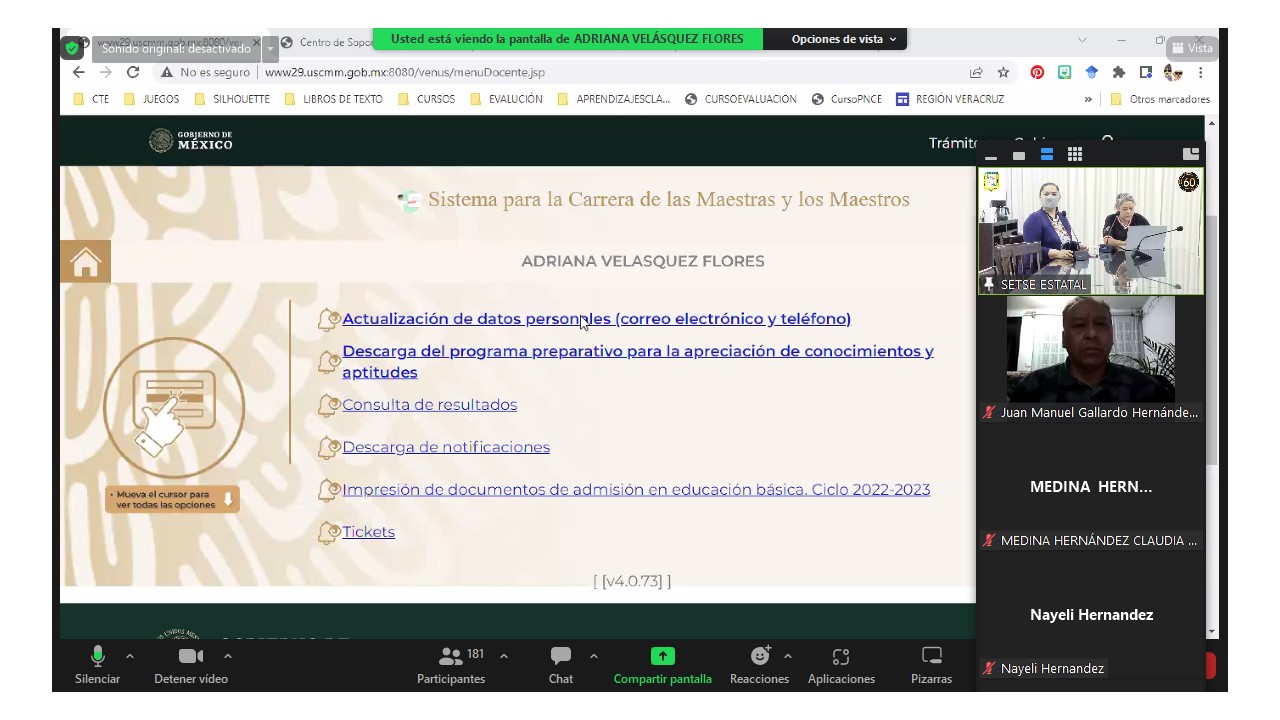
Task: Open 'Actualización de datos personales' link
Action: pyautogui.click(x=596, y=319)
